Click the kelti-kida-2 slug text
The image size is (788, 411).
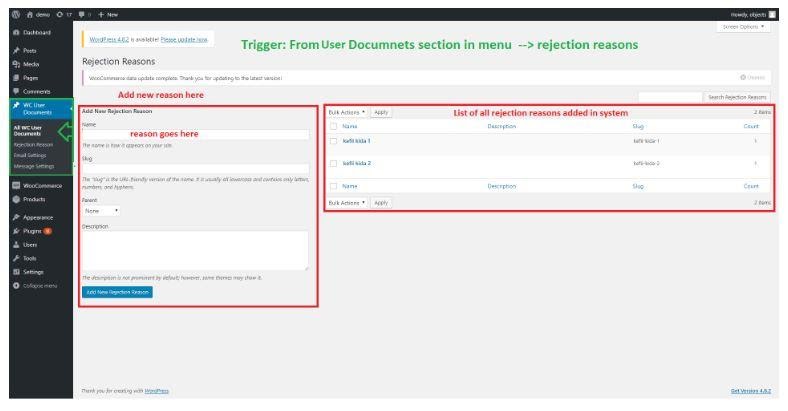click(646, 163)
